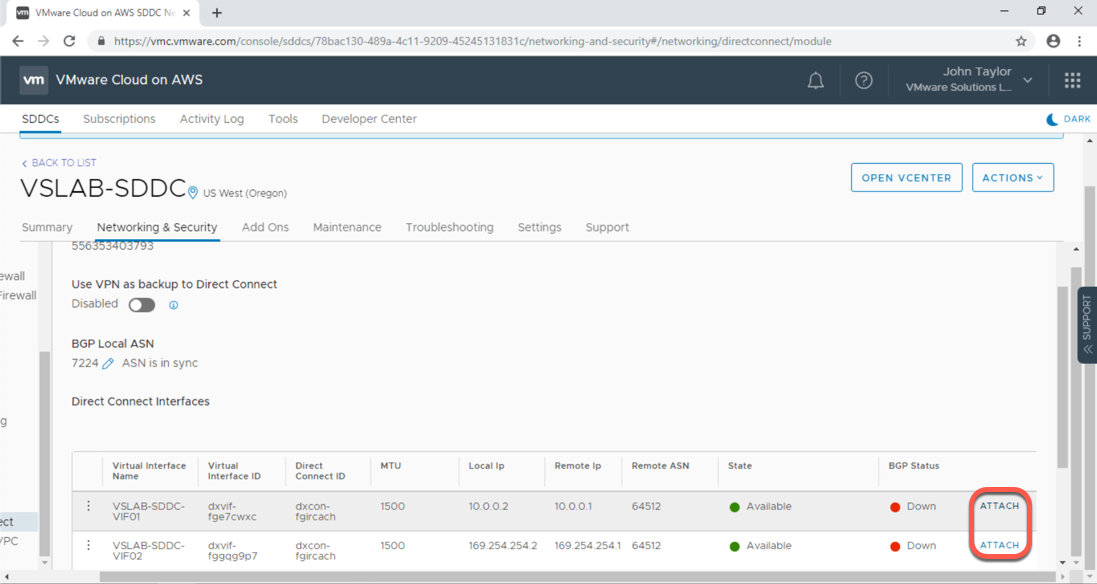1097x584 pixels.
Task: Click the OPEN VCENTER button
Action: [x=906, y=178]
